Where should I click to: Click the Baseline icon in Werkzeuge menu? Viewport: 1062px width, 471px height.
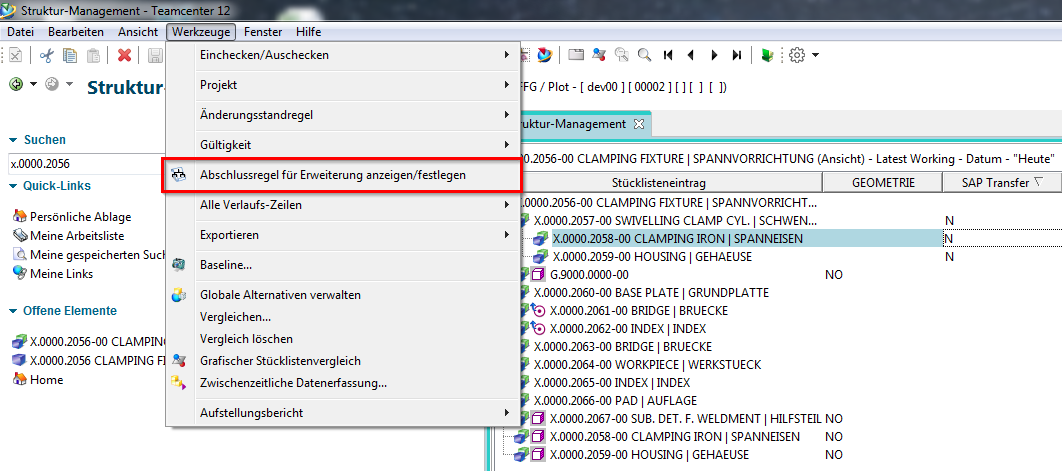178,265
